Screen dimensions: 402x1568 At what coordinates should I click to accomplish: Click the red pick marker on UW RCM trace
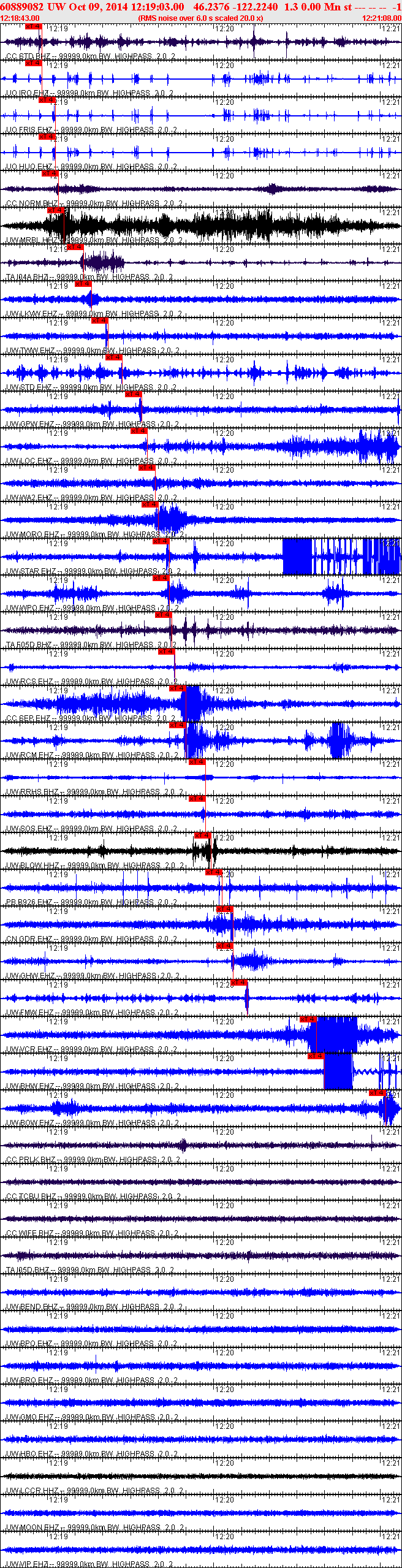click(x=177, y=725)
